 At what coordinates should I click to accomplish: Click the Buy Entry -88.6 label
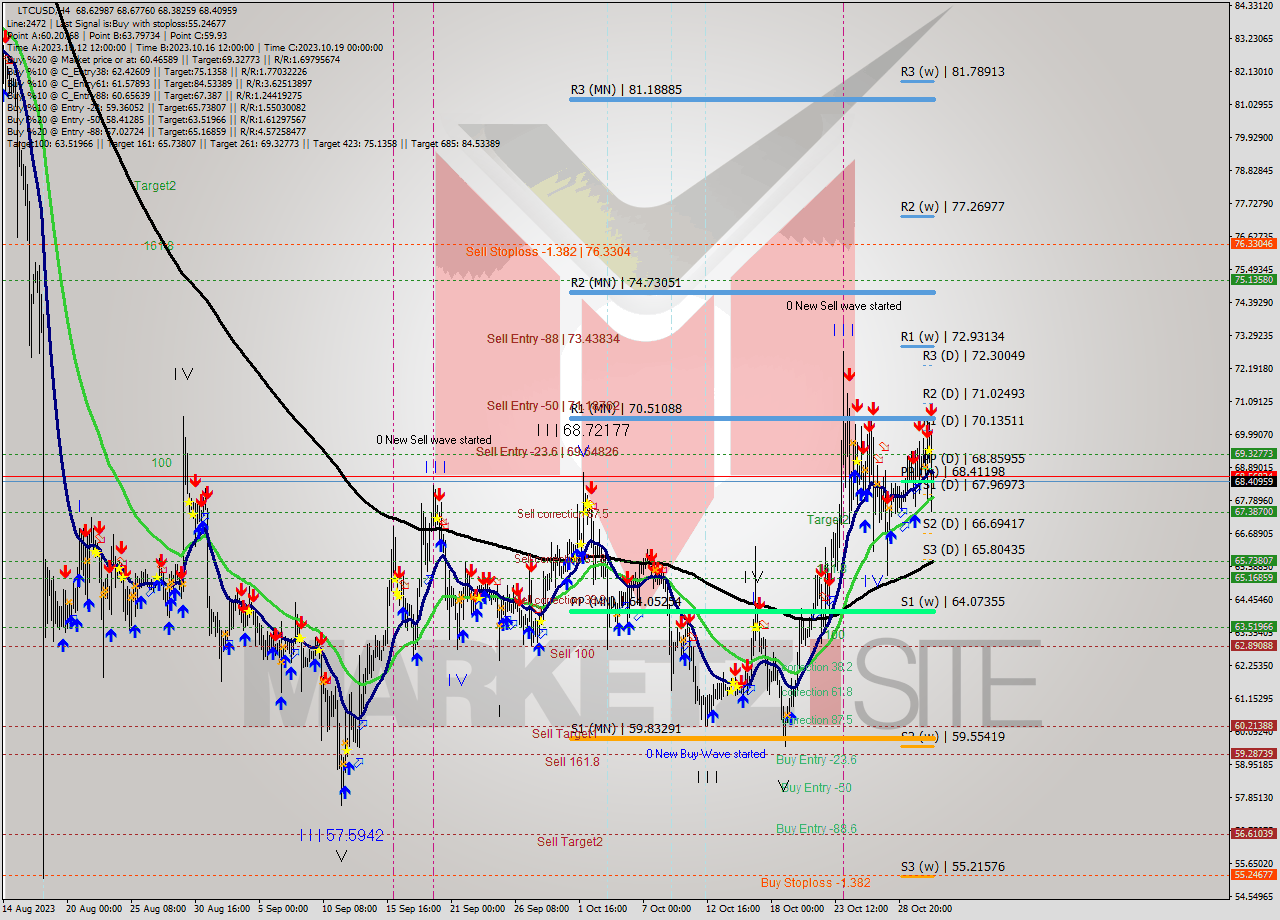coord(816,829)
